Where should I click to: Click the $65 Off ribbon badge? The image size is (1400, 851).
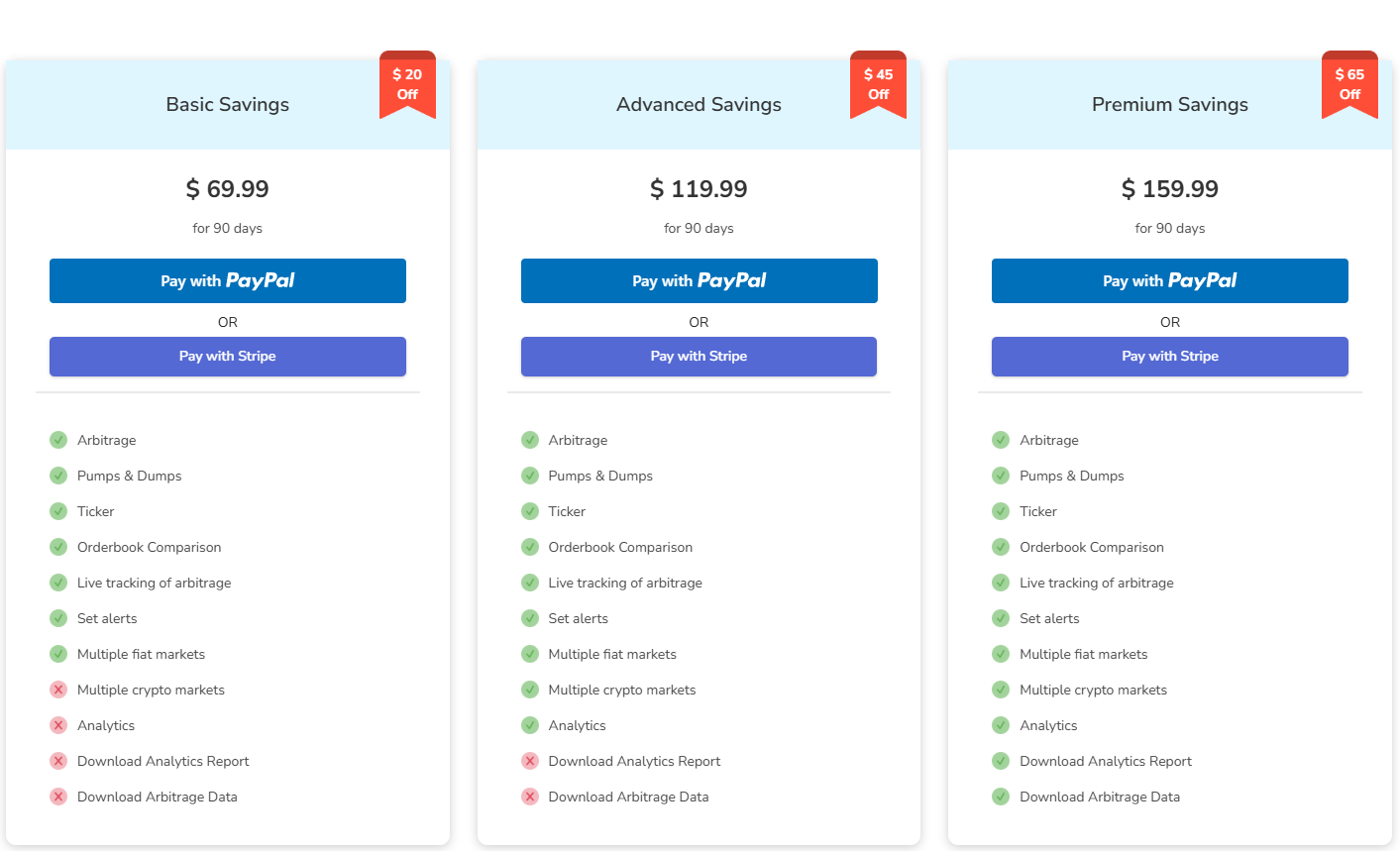[x=1349, y=84]
